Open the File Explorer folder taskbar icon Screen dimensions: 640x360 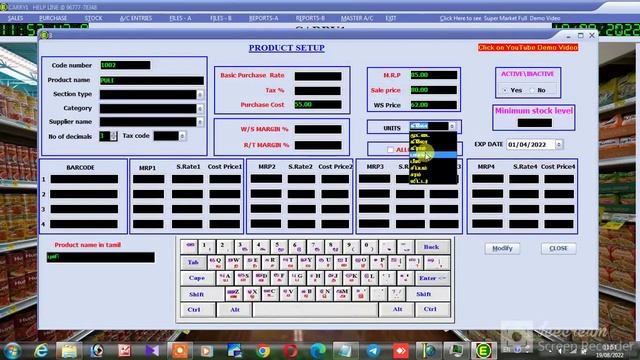click(69, 351)
